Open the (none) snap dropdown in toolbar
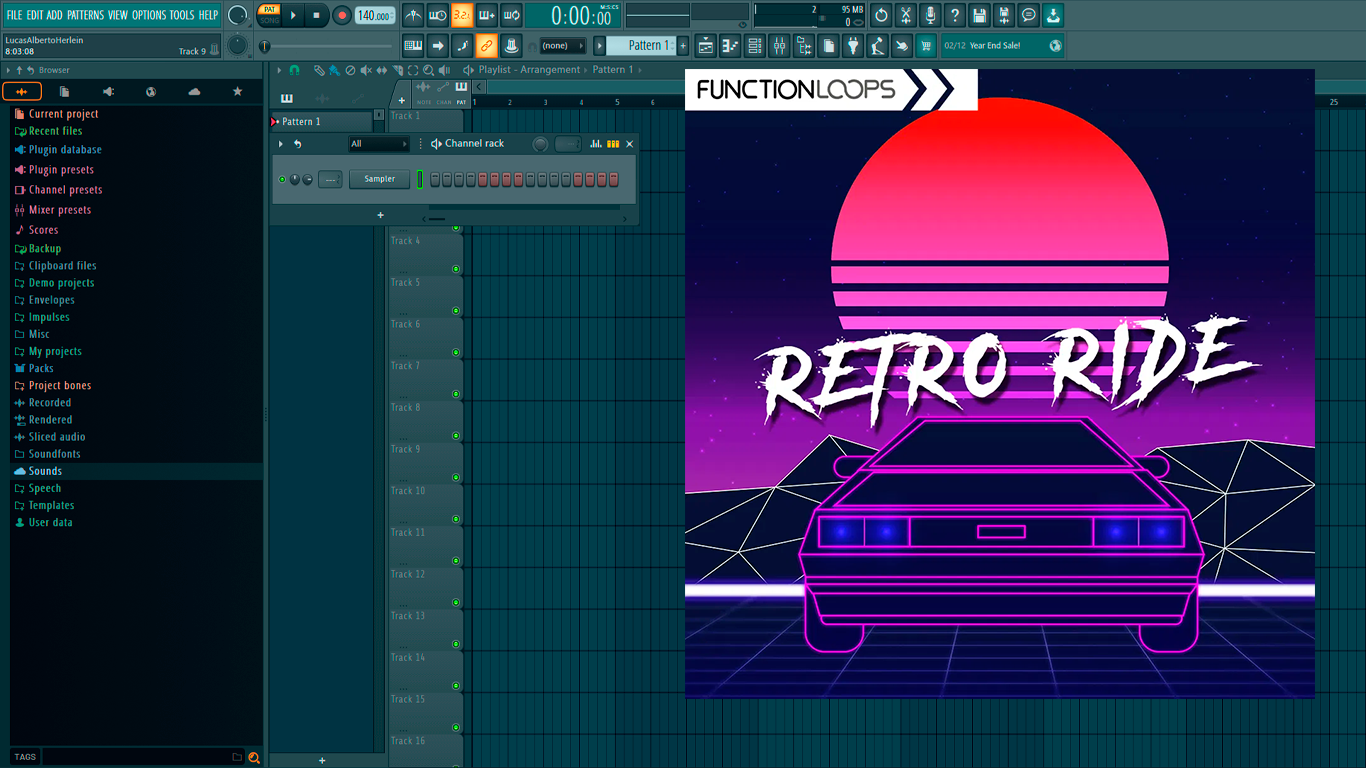The height and width of the screenshot is (768, 1366). coord(562,46)
